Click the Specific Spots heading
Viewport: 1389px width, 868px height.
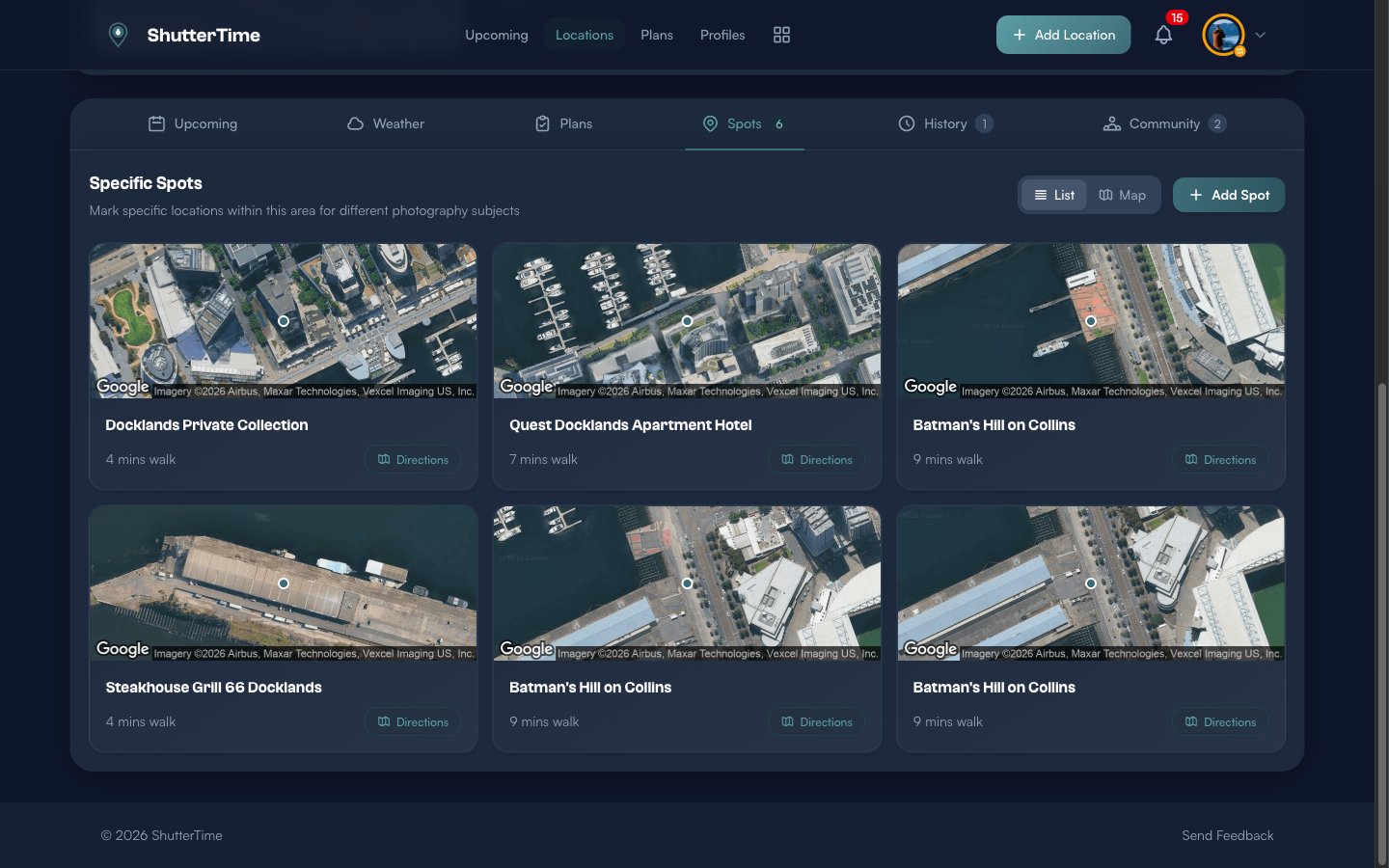[x=146, y=183]
